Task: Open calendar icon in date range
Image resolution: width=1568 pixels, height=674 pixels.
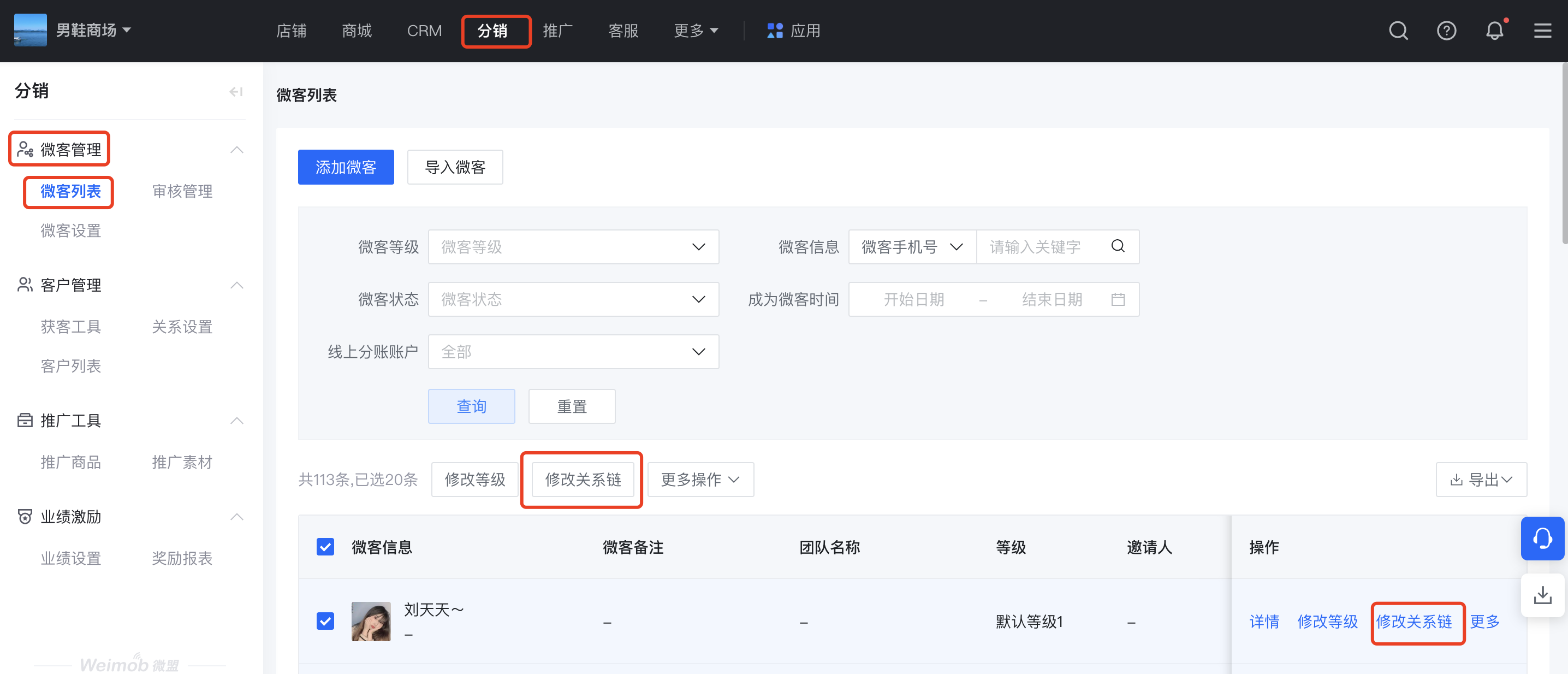Action: tap(1118, 299)
